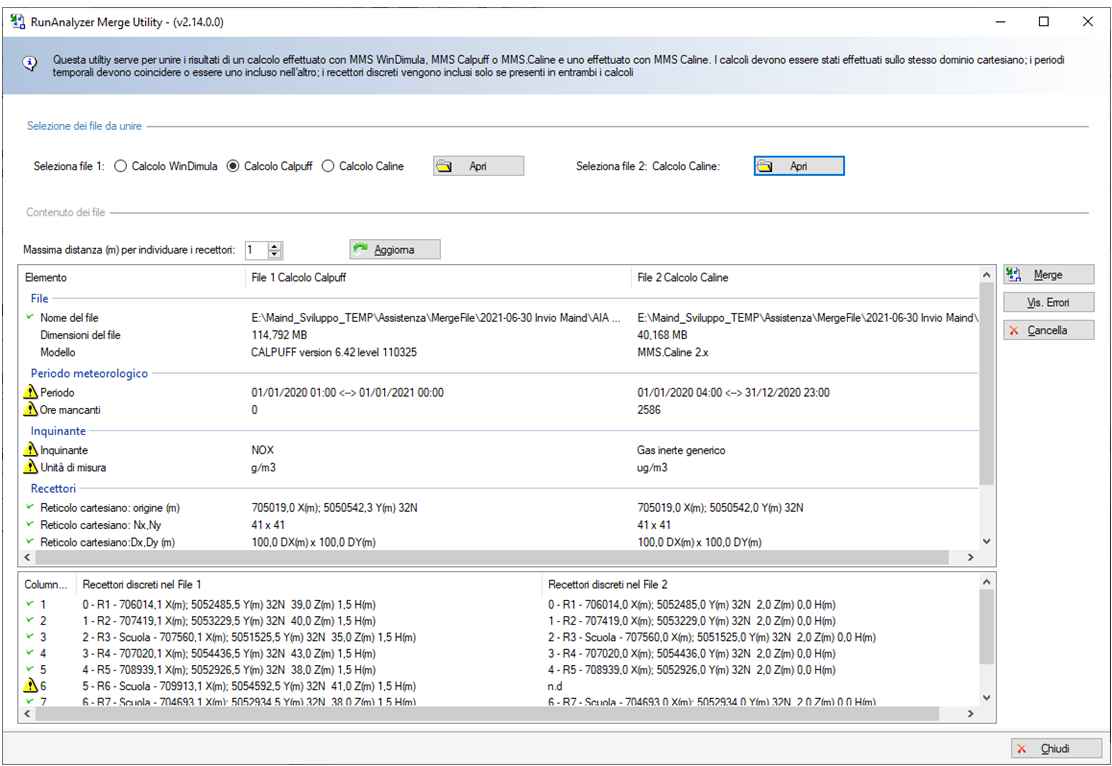
Task: Click scroll-down arrow of receptors list
Action: click(x=986, y=698)
